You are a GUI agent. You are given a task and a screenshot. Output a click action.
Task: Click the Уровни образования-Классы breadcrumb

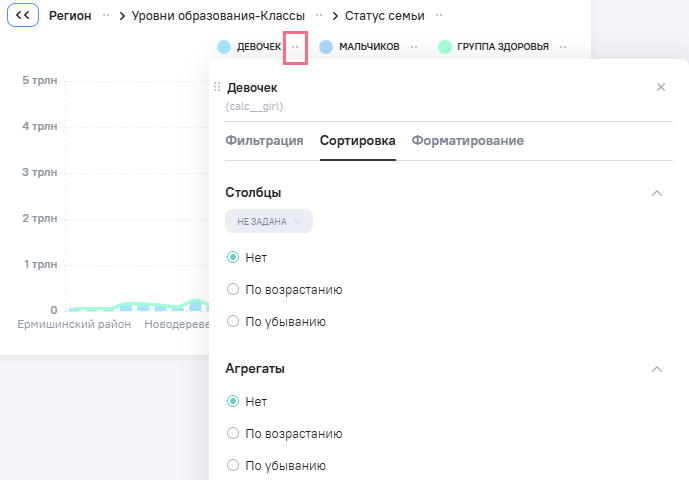pos(218,16)
